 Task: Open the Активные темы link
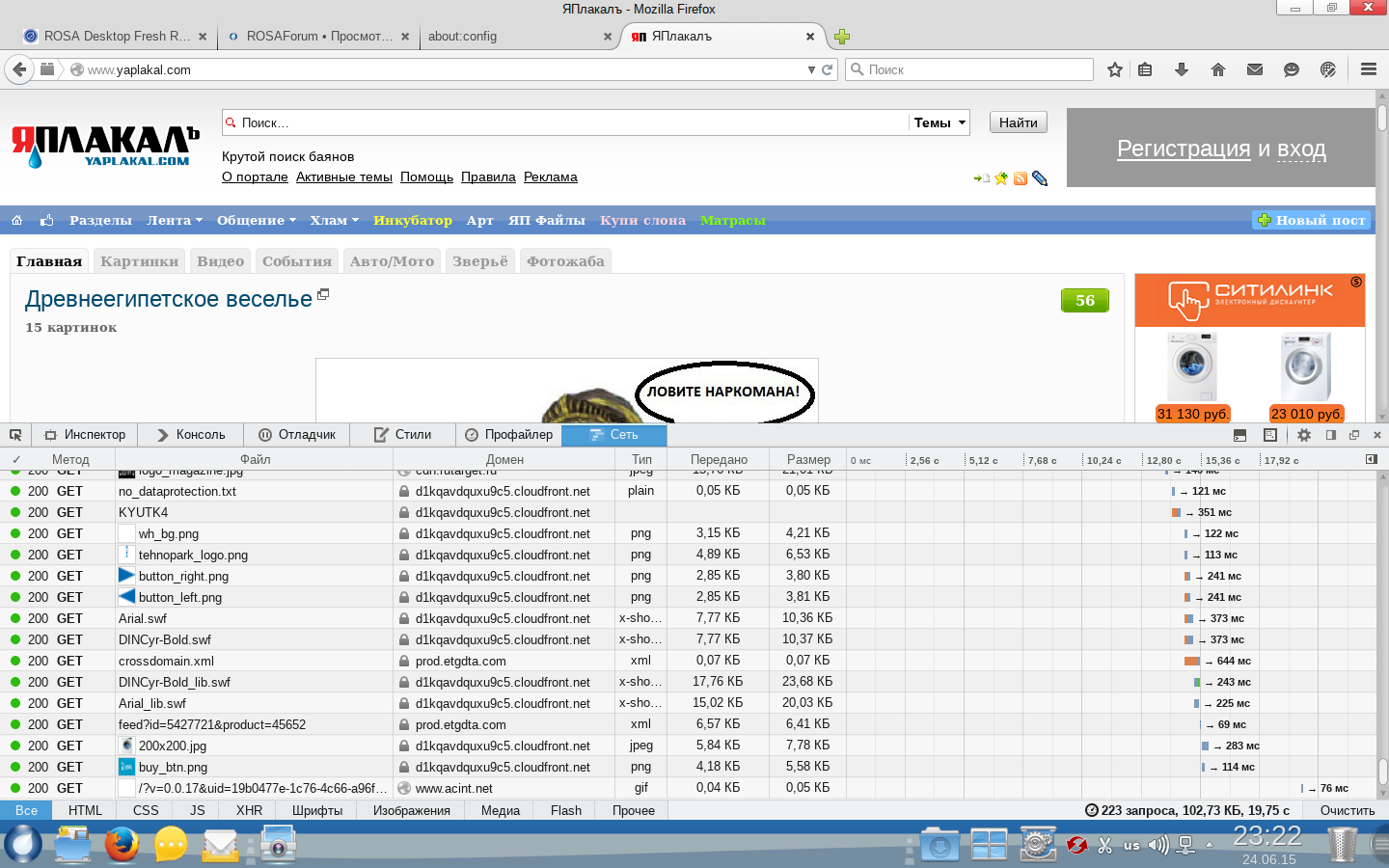[344, 177]
